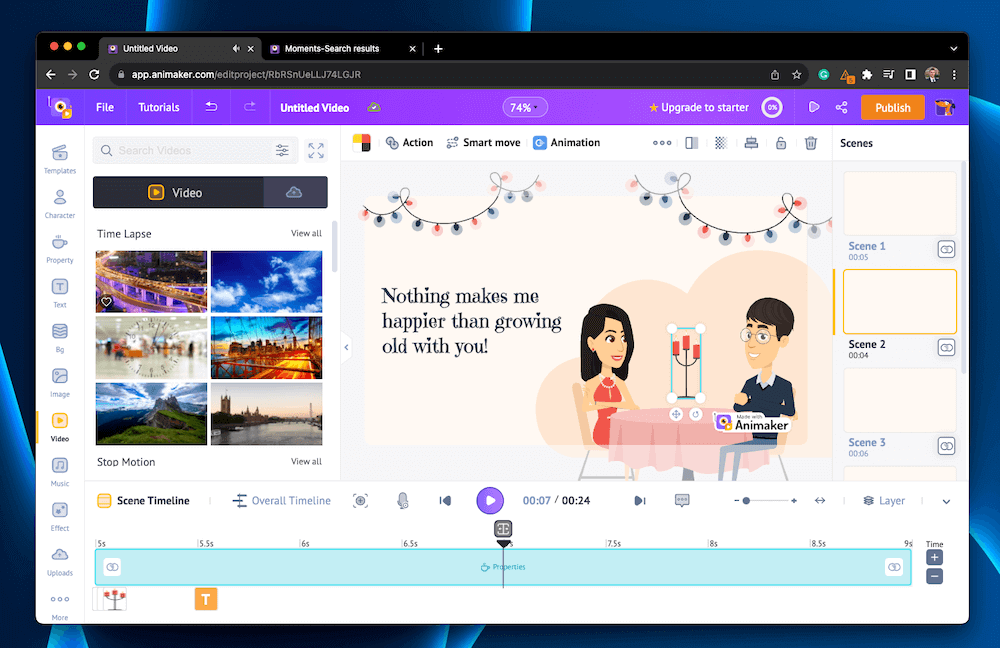Open the Bg backgrounds panel

(60, 337)
